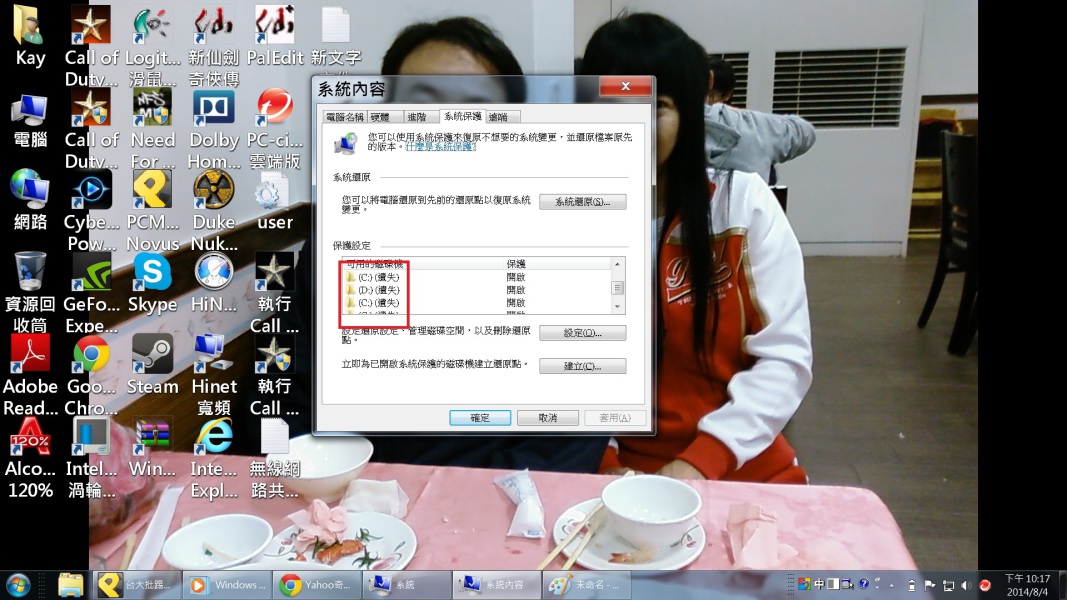Launch Internet Explorer desktop shortcut

(x=214, y=458)
